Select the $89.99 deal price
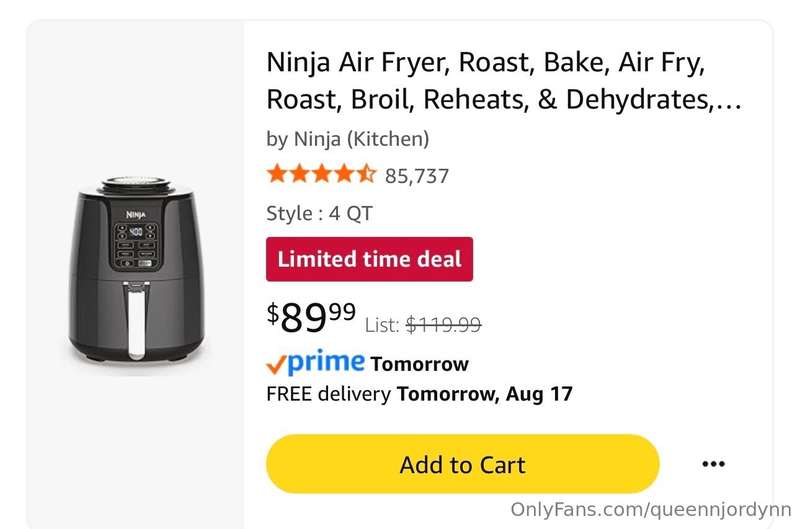 (311, 316)
